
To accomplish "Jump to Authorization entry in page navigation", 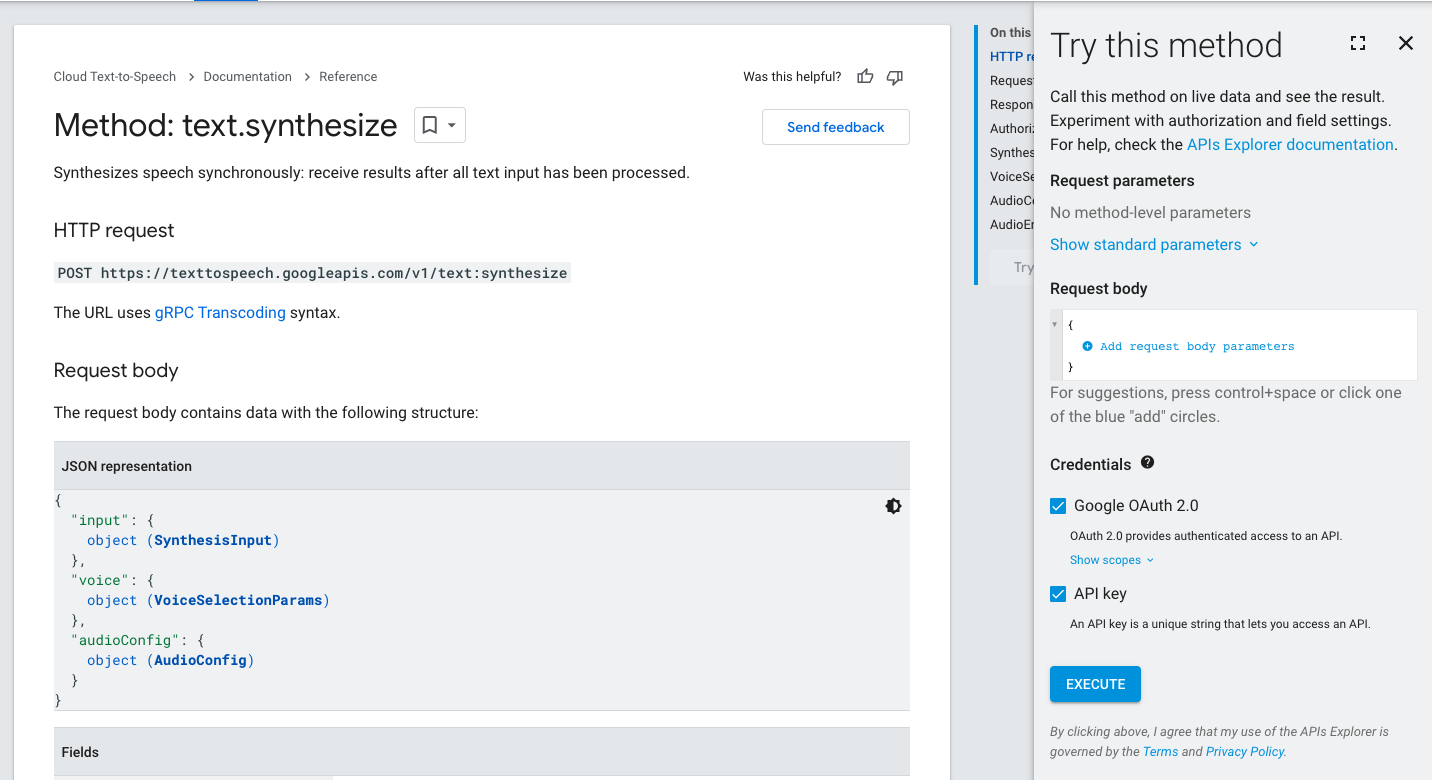I will (1012, 129).
